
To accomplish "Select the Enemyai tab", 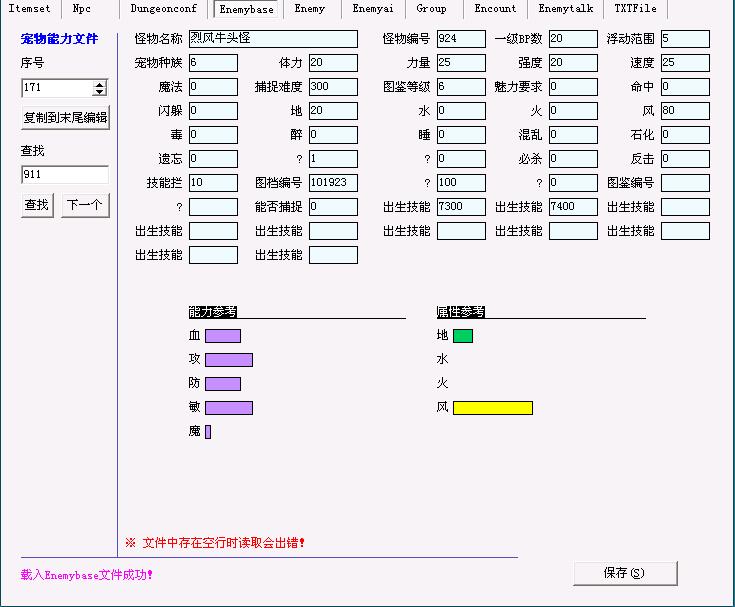I will coord(372,9).
